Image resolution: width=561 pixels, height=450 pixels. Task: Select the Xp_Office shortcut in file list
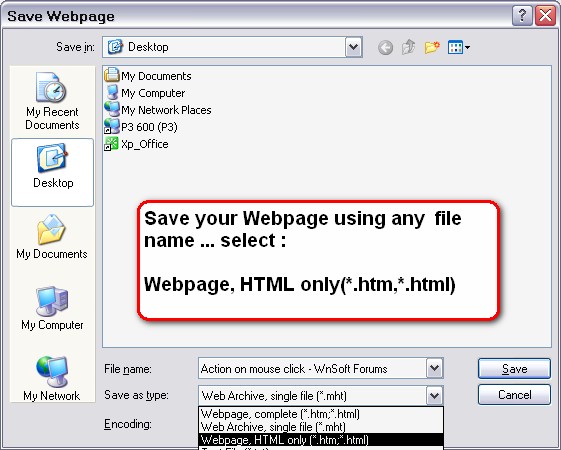(136, 144)
